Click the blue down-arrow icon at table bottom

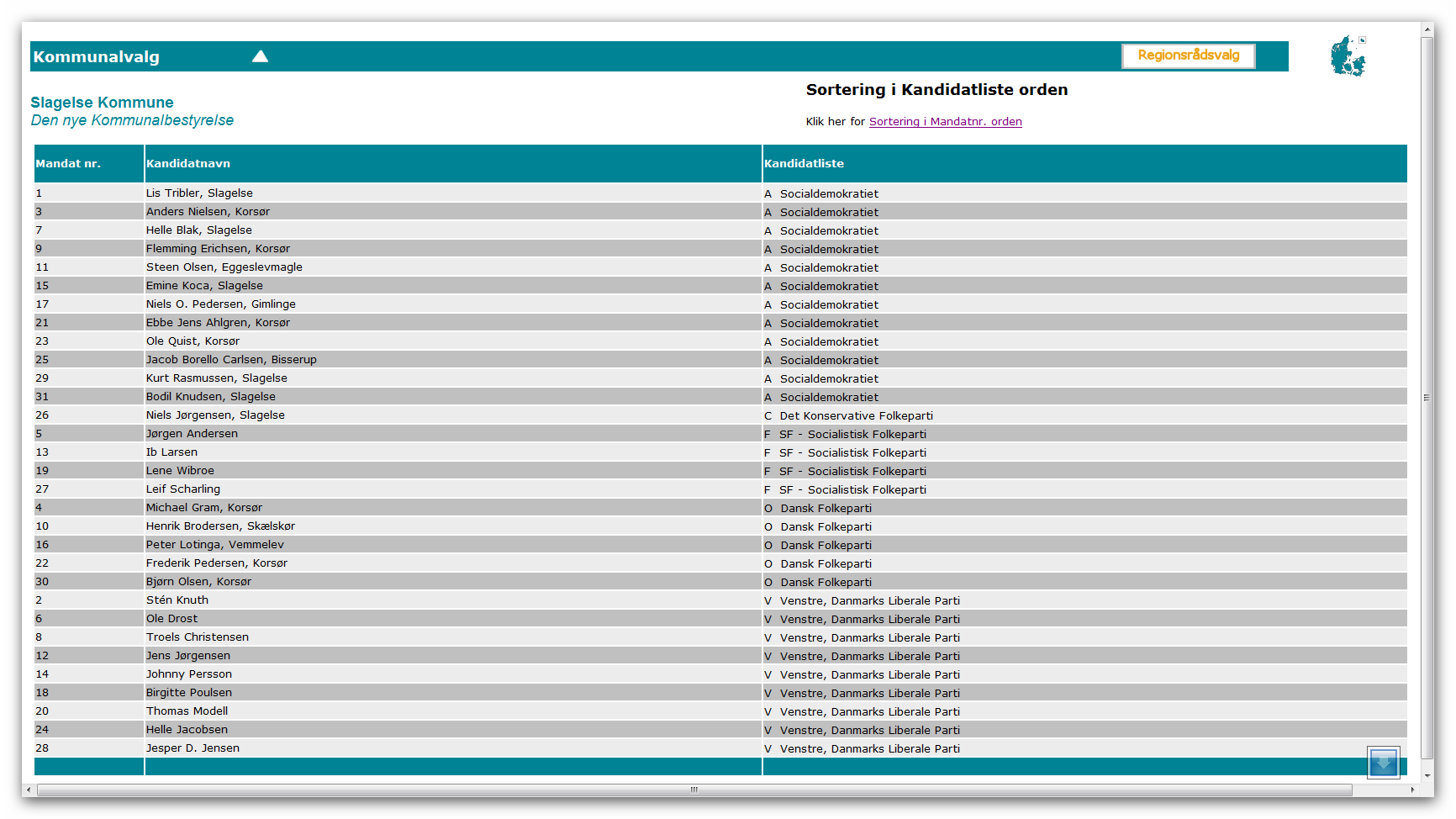tap(1383, 763)
